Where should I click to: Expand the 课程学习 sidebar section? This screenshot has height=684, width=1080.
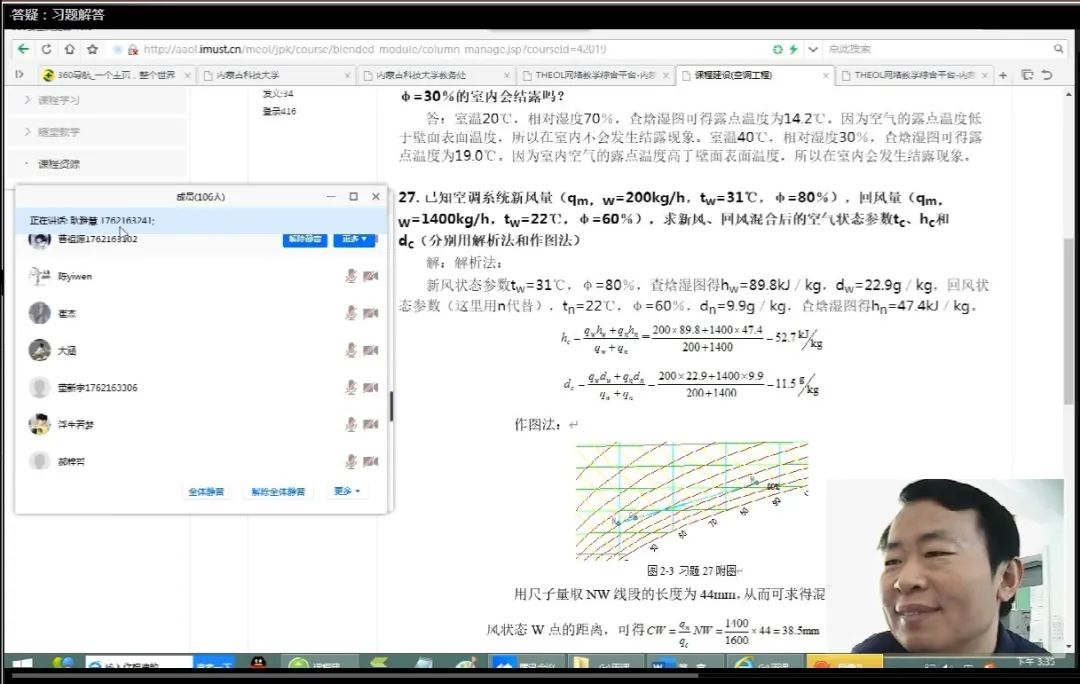[x=60, y=100]
